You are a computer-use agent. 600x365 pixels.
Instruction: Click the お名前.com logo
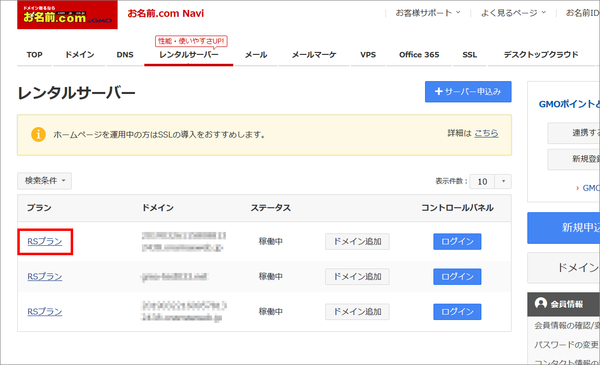(67, 15)
